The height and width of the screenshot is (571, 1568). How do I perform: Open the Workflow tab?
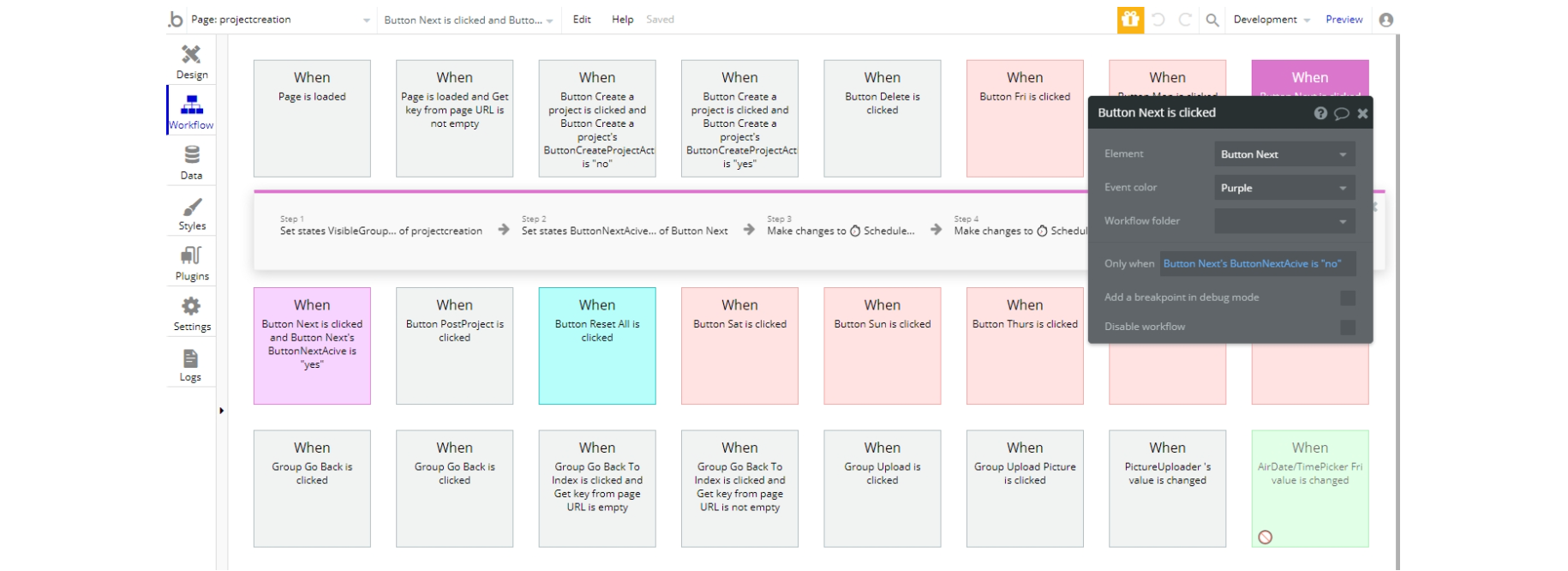[x=191, y=111]
